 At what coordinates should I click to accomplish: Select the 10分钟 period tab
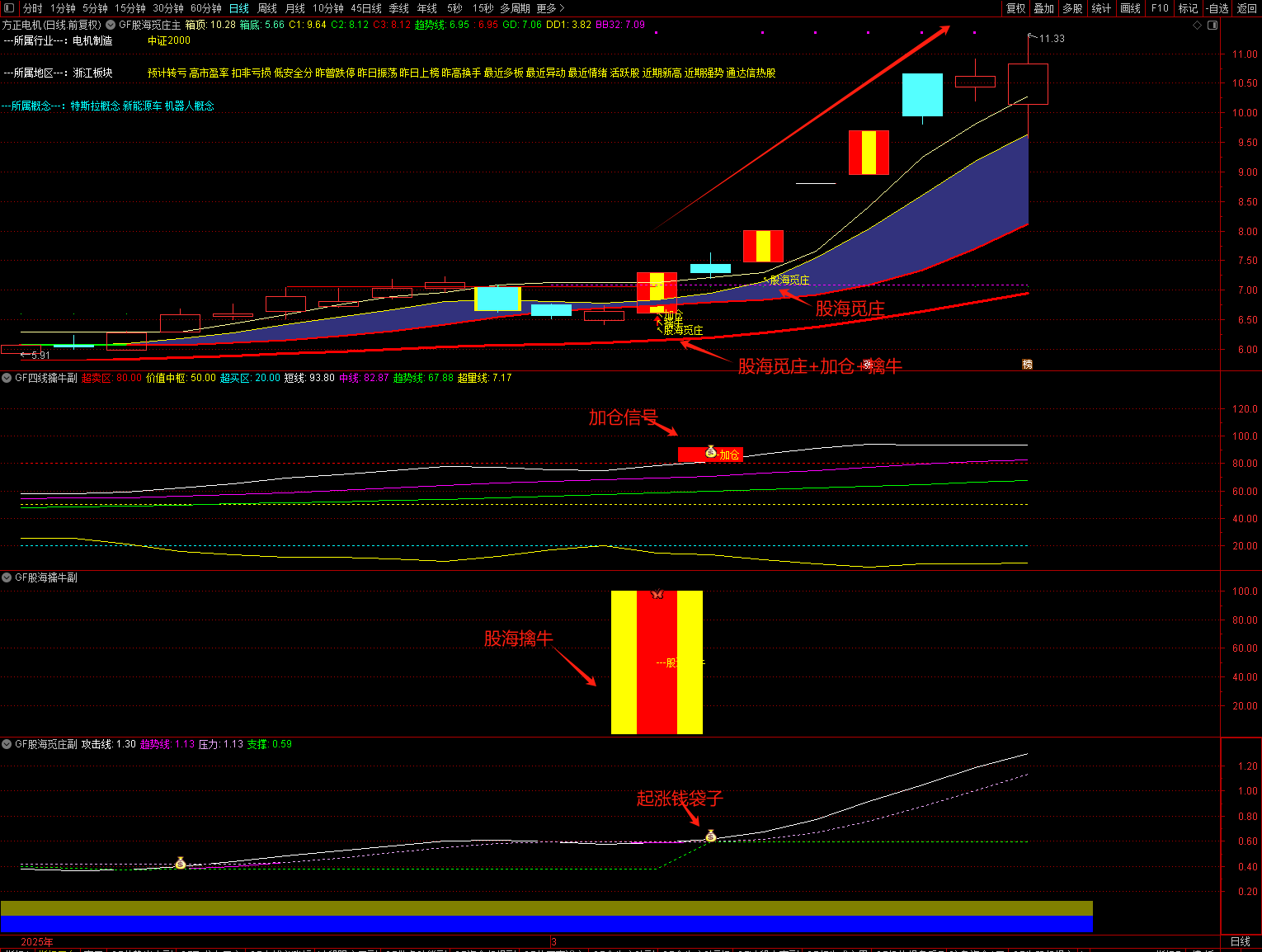point(328,8)
